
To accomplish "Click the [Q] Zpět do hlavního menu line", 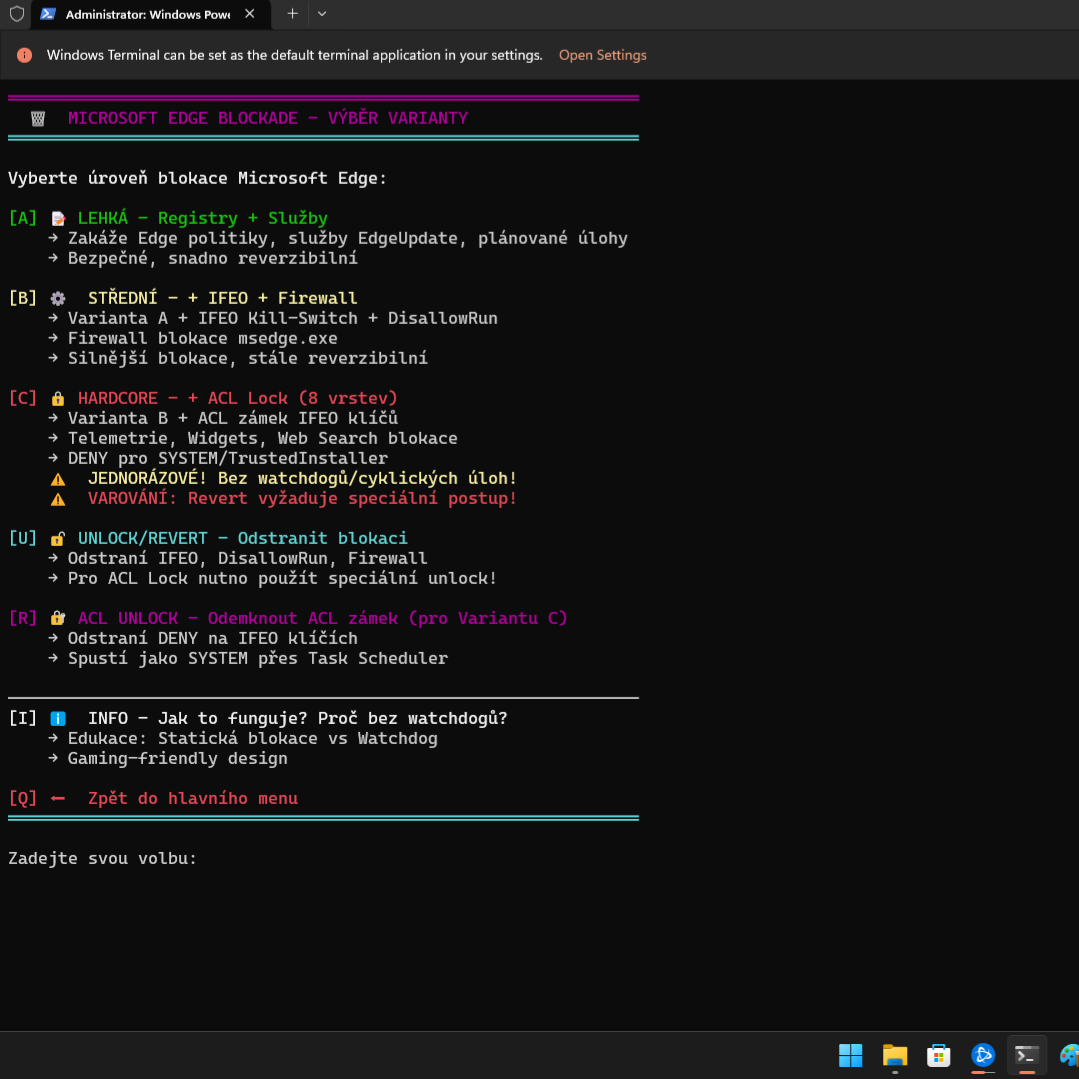I will click(153, 798).
